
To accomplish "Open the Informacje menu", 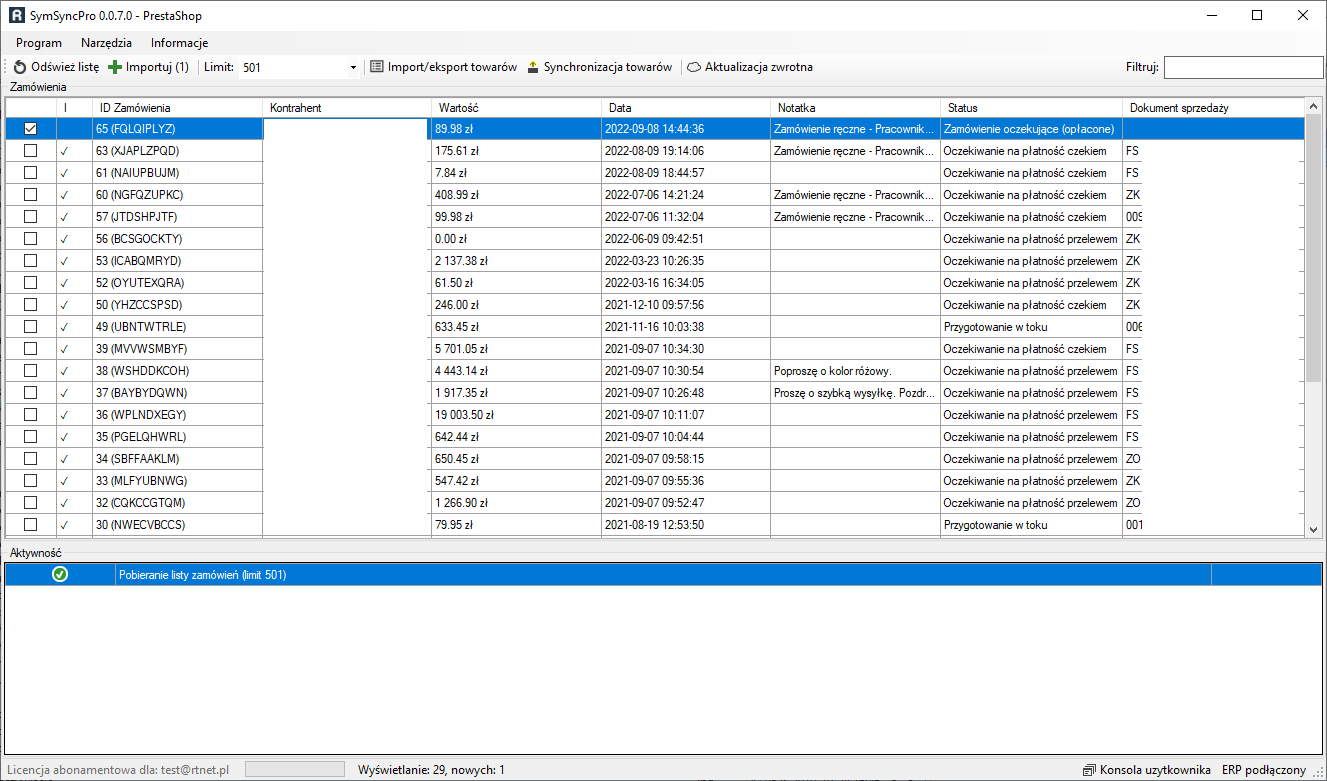I will 179,43.
